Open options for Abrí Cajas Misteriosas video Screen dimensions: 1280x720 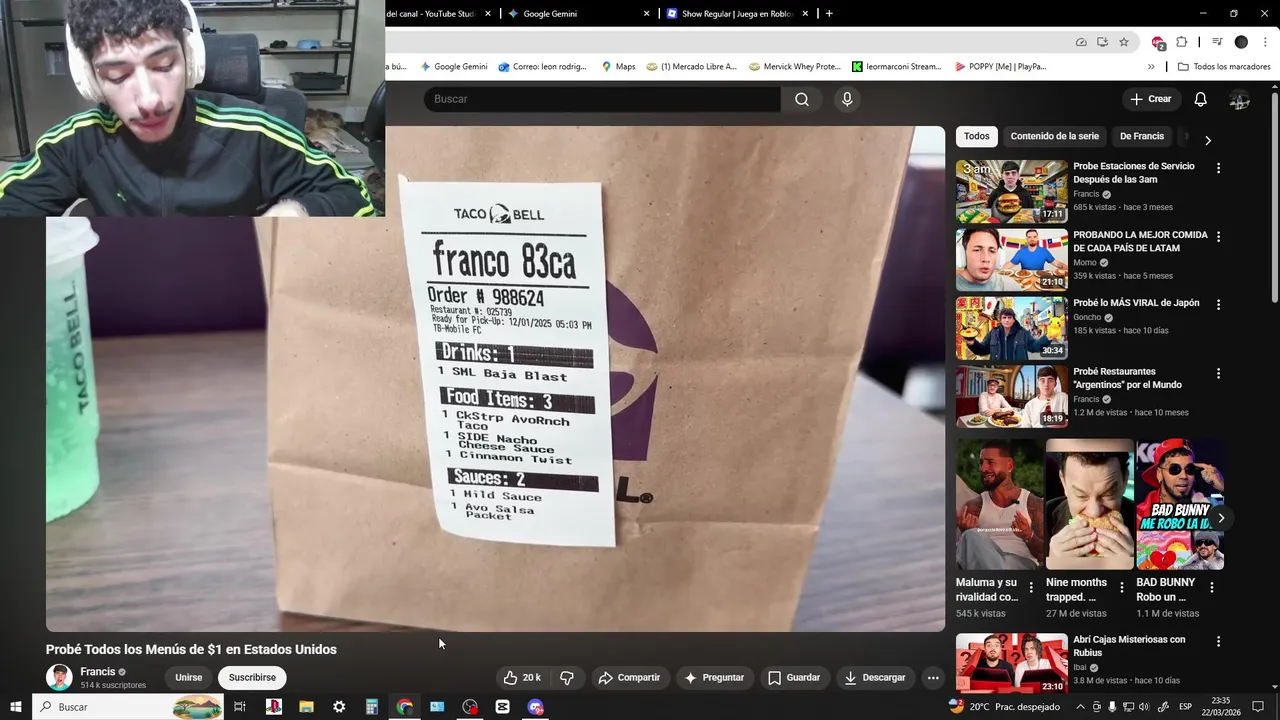coord(1218,642)
